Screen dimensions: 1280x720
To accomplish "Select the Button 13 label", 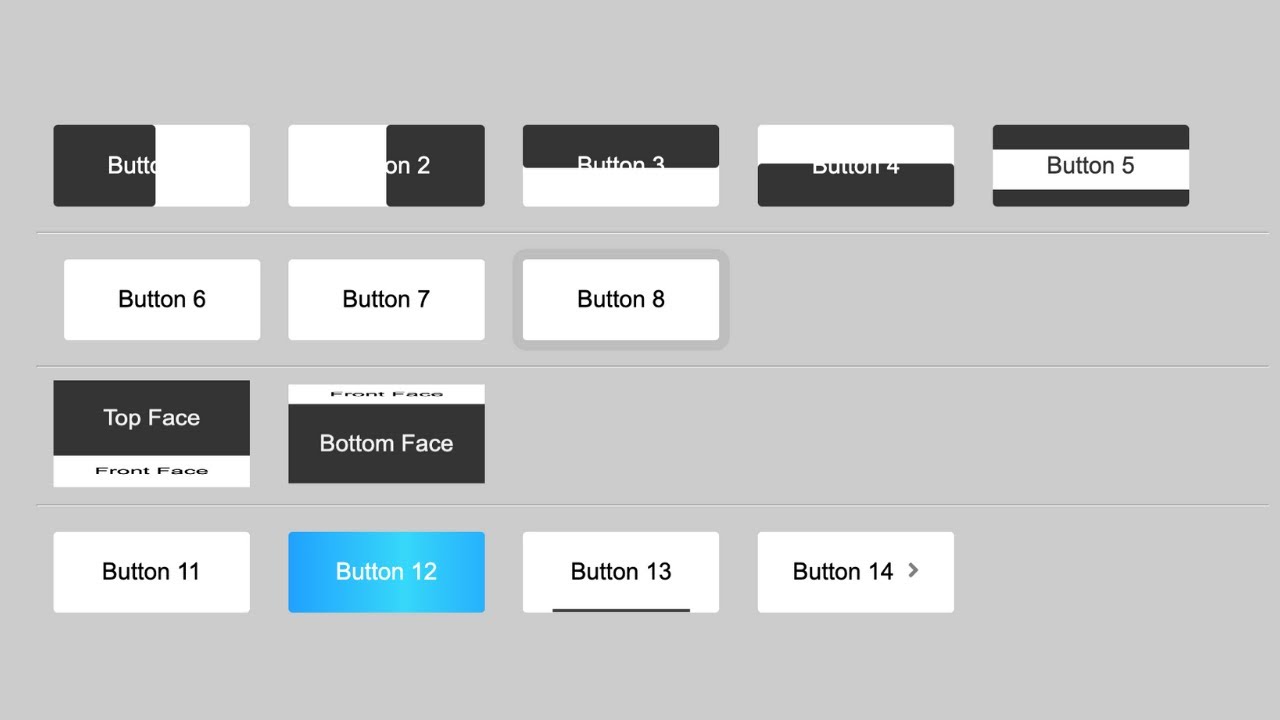I will click(620, 571).
